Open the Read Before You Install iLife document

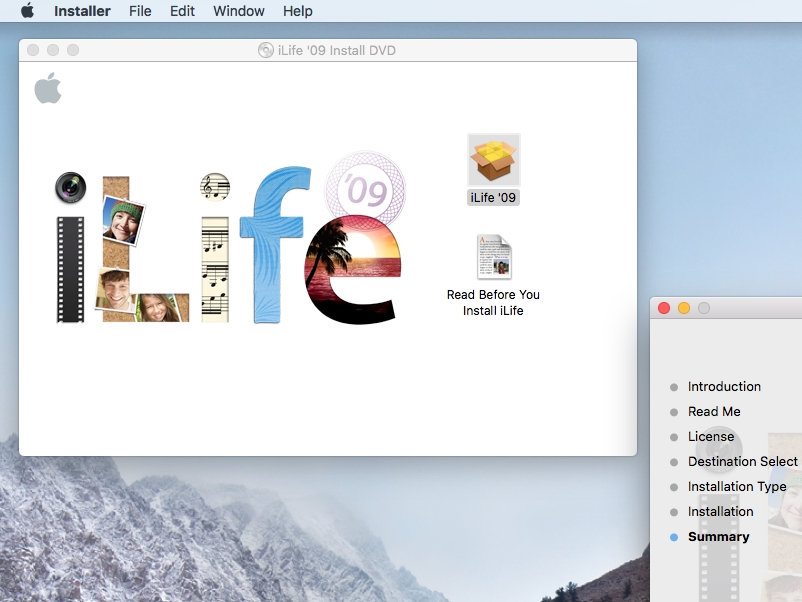[494, 257]
